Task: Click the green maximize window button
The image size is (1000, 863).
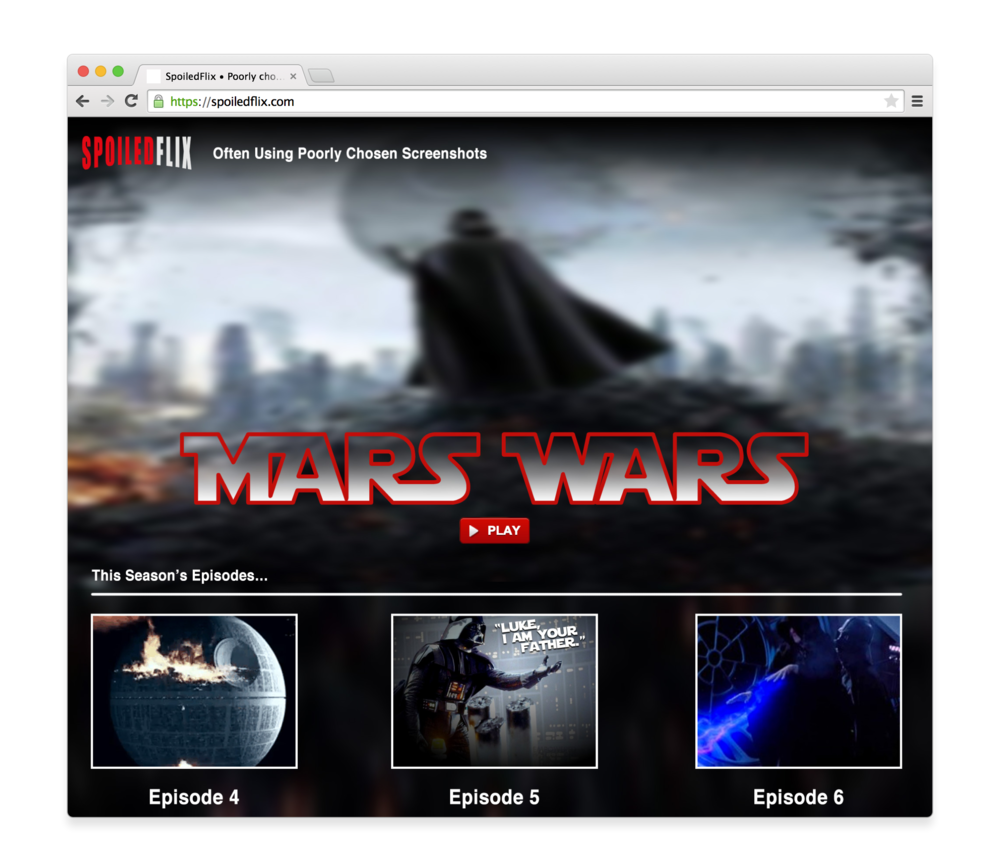Action: pos(118,71)
